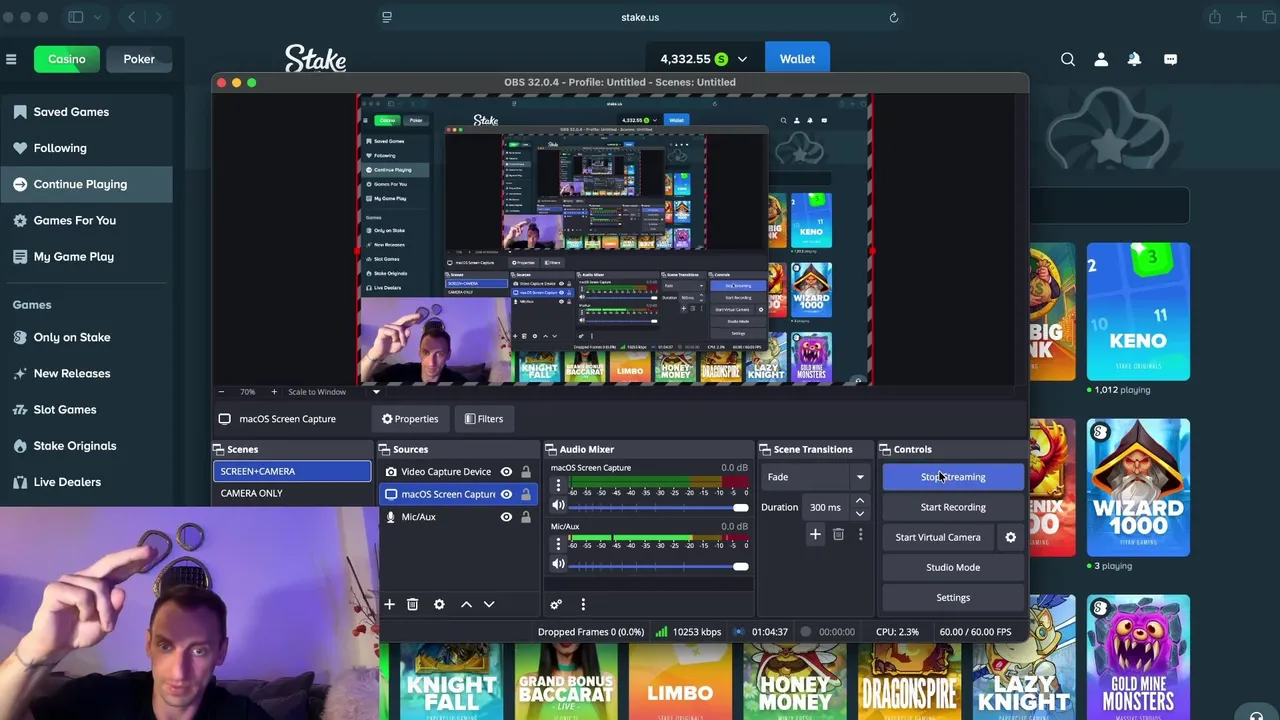Open transition properties three-dot menu
The height and width of the screenshot is (720, 1280).
click(x=860, y=535)
